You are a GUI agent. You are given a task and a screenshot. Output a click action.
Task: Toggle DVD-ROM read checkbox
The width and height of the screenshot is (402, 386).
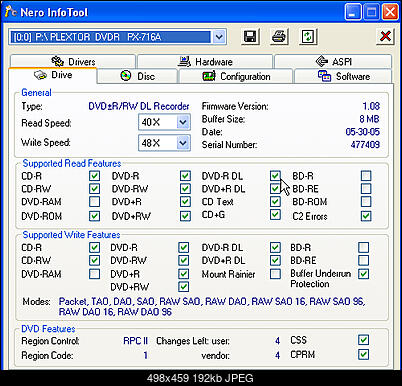(94, 216)
